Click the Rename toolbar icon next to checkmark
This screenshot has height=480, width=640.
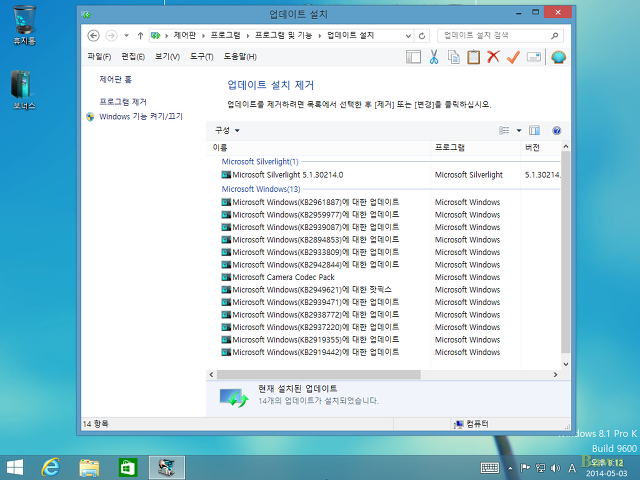533,57
